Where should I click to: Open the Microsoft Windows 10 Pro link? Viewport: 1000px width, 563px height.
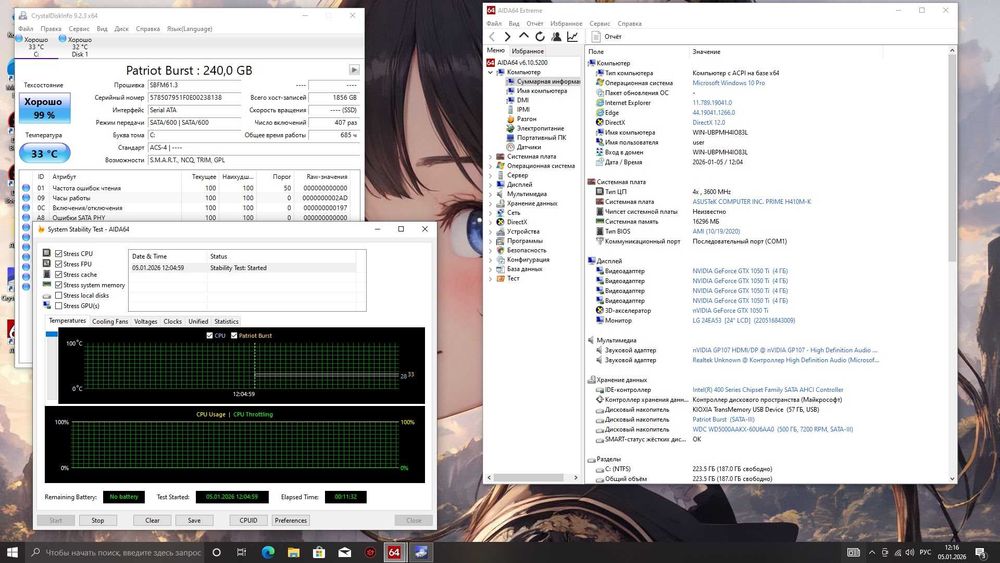(x=728, y=83)
